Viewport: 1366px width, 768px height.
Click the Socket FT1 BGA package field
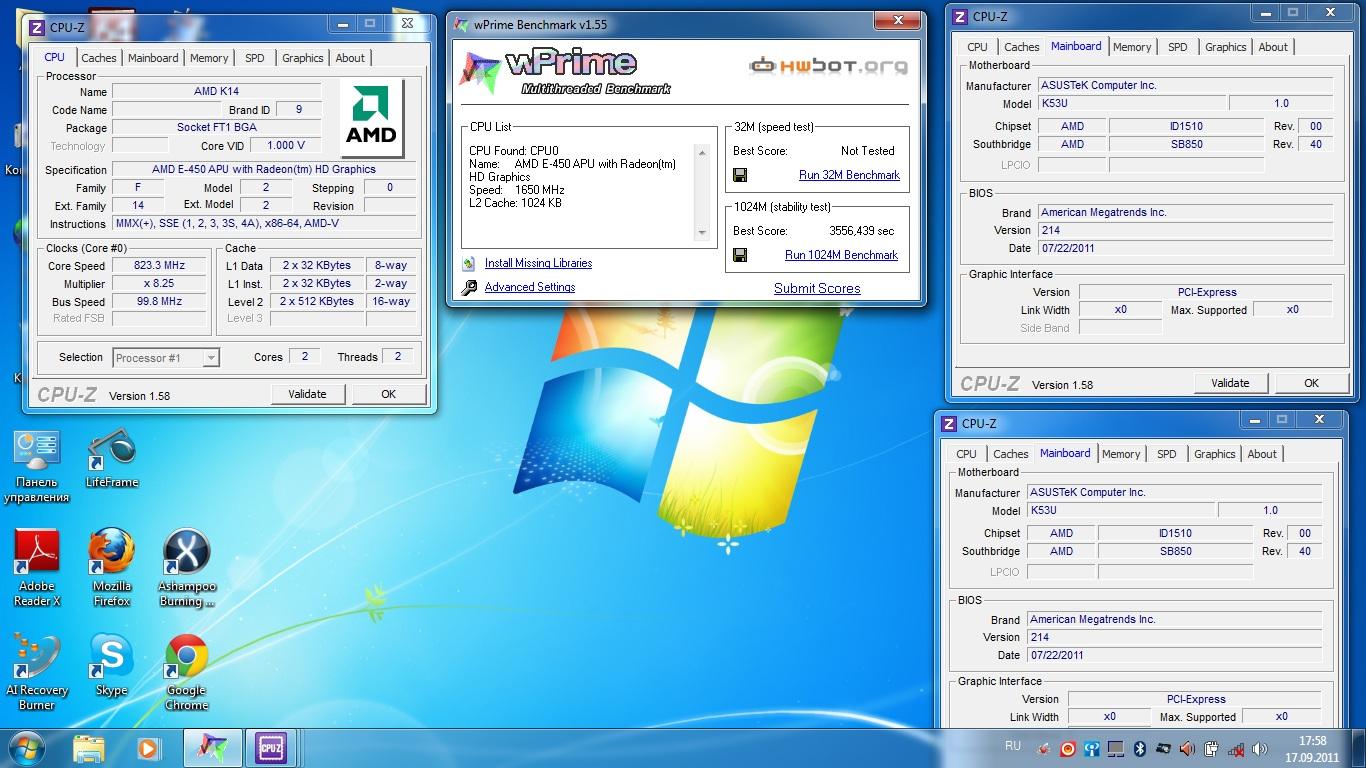216,127
